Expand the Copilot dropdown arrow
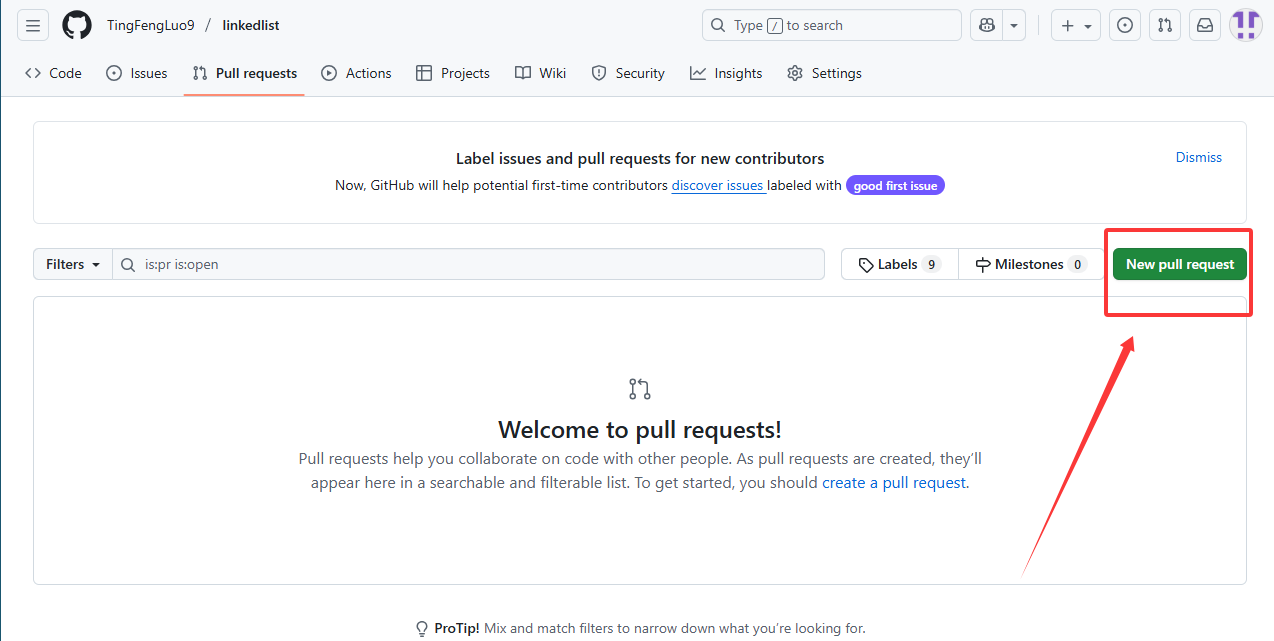 (x=1015, y=26)
